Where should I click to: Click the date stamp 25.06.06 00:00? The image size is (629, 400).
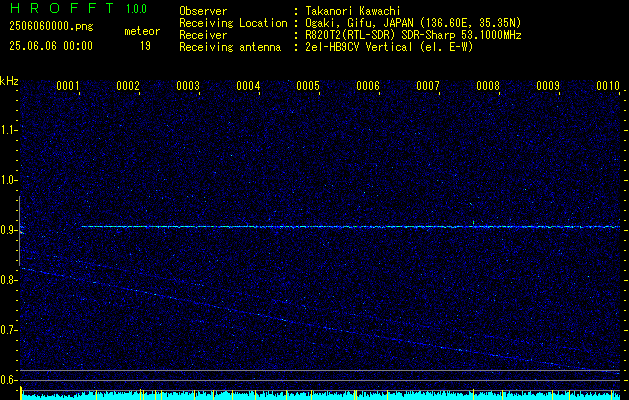[x=51, y=46]
